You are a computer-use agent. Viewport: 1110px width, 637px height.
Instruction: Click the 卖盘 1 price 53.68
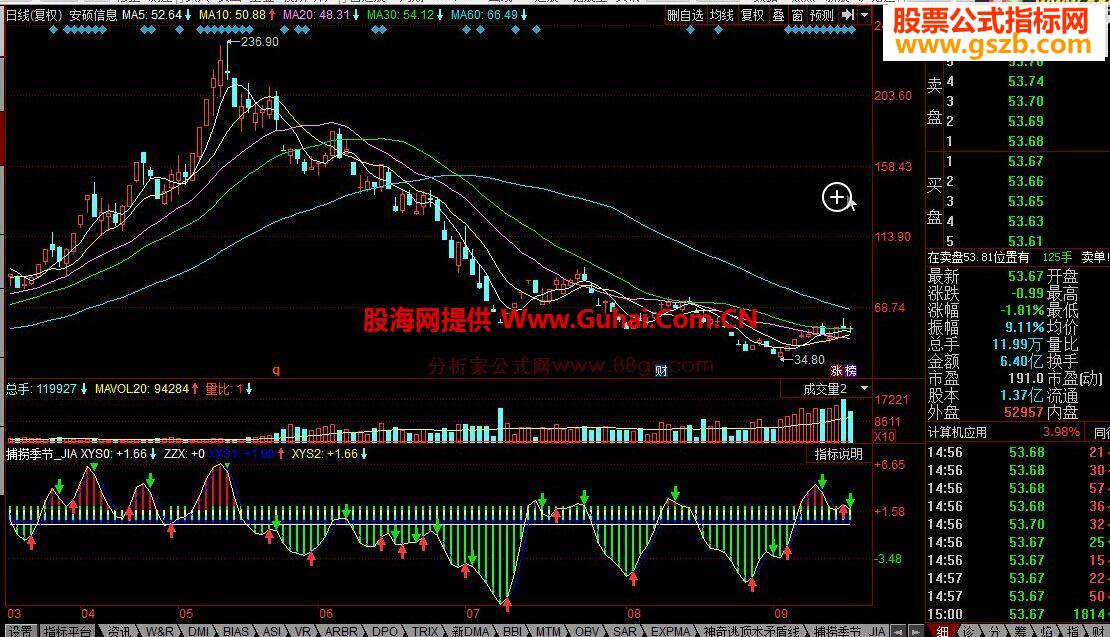tap(1025, 141)
